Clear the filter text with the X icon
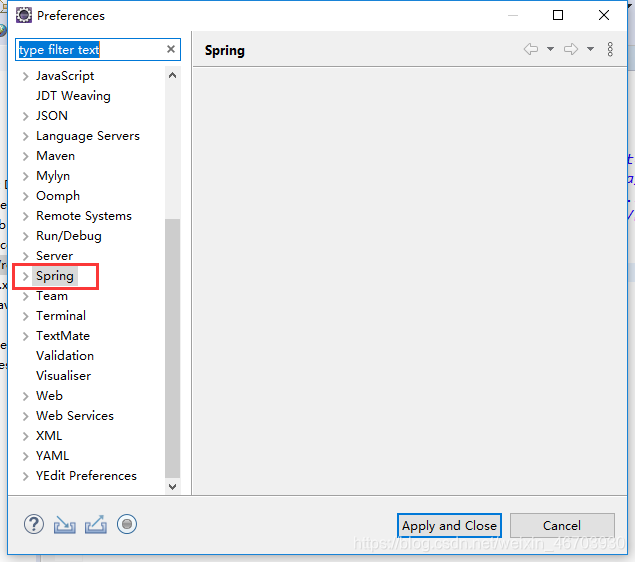 pyautogui.click(x=171, y=49)
